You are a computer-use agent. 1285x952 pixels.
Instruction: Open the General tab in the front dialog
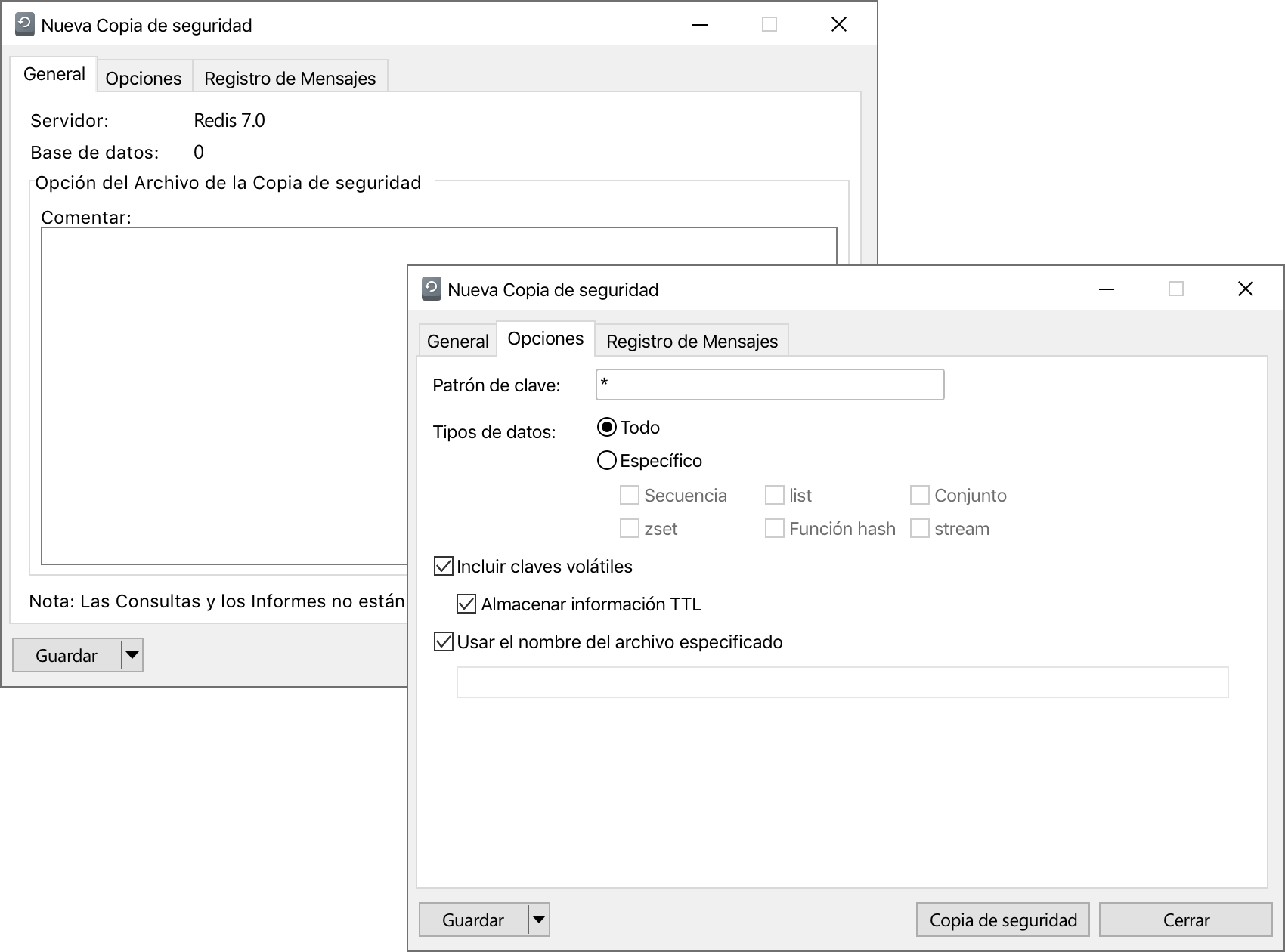click(x=457, y=341)
